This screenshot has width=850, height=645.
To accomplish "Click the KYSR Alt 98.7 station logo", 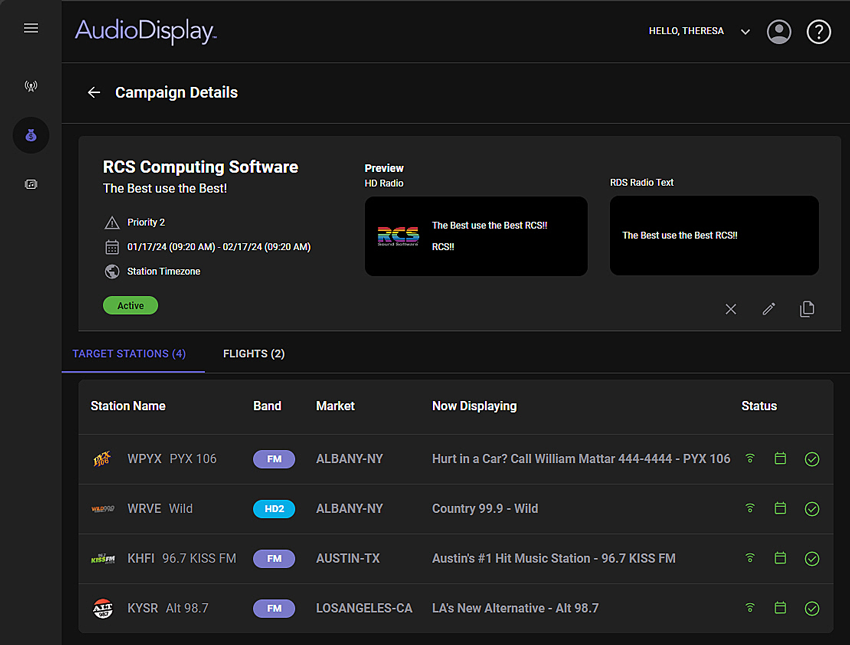I will [102, 609].
